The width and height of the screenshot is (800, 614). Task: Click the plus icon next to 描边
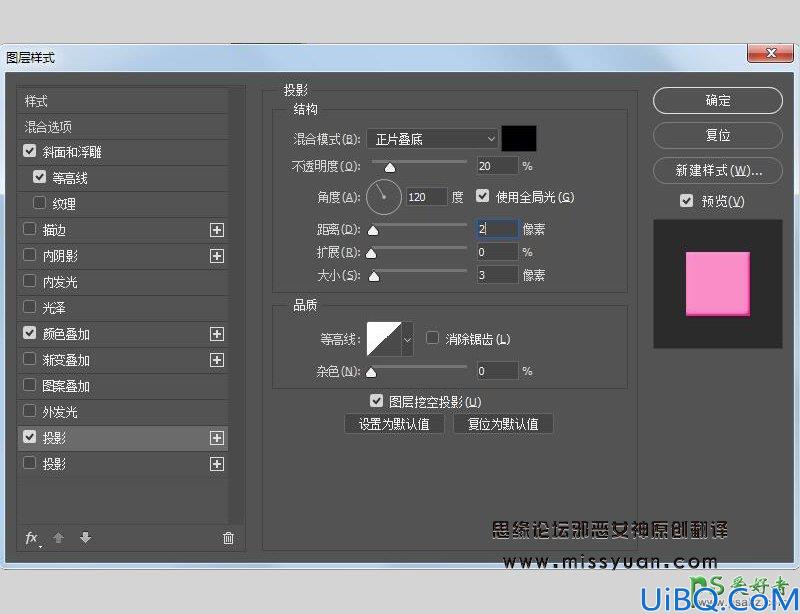217,230
